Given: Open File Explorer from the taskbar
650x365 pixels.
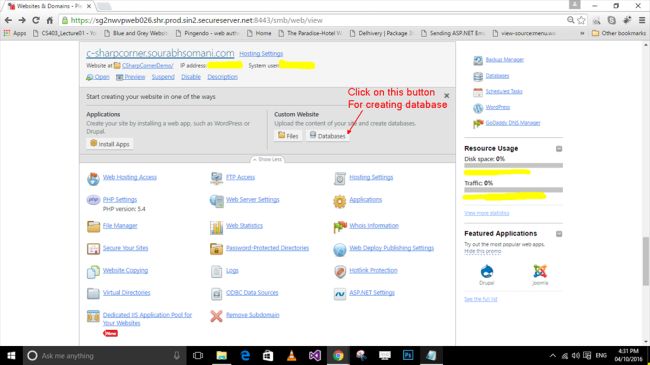Looking at the screenshot, I should (222, 355).
